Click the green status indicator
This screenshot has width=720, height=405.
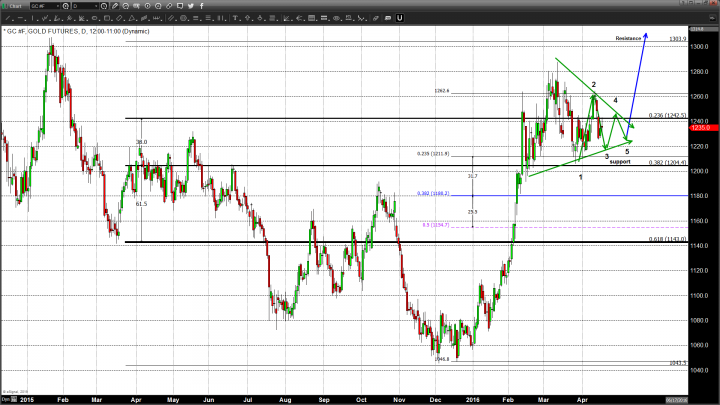click(4, 6)
